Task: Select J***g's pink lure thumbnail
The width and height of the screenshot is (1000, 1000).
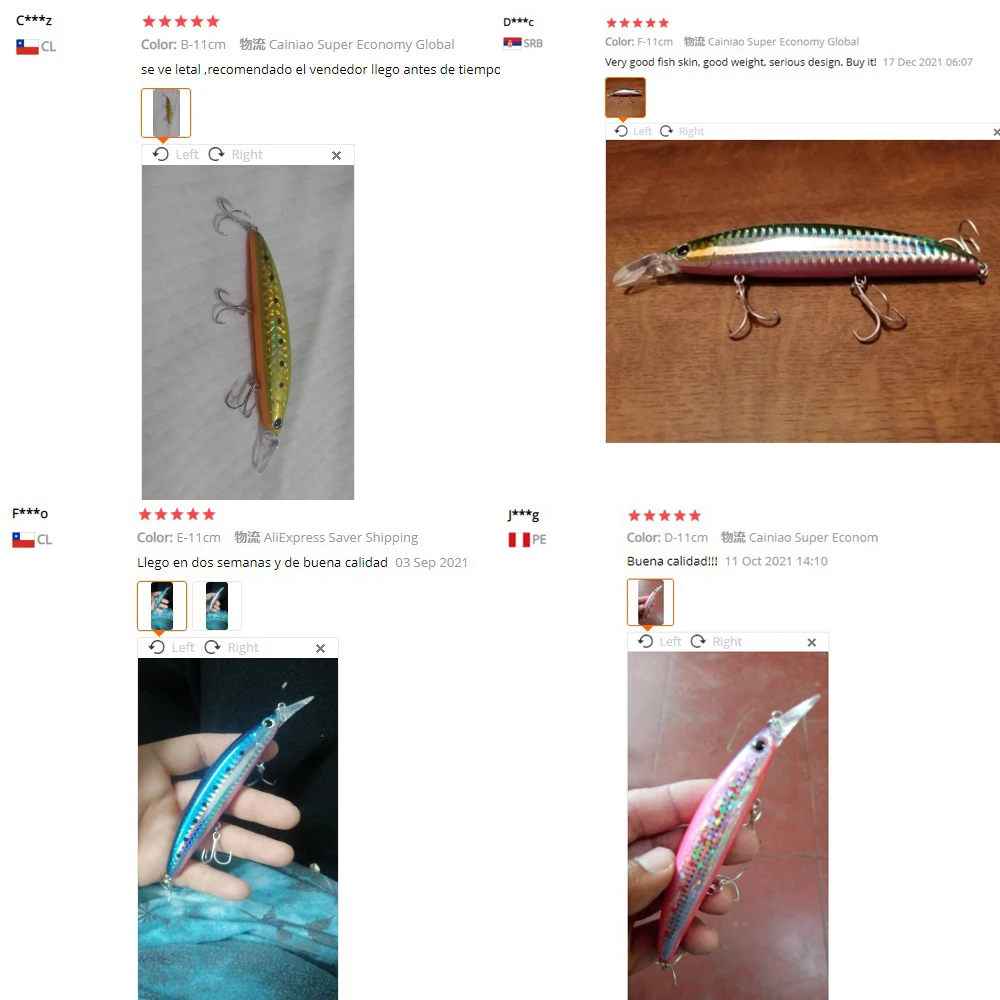Action: coord(651,602)
